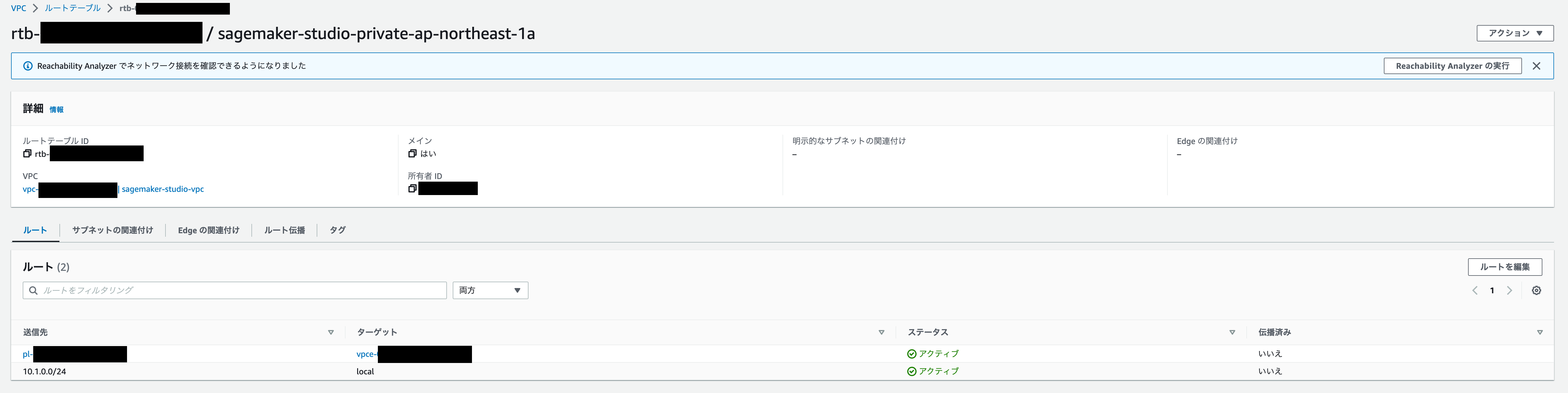This screenshot has height=393, width=1568.
Task: Focus the ルートをフィルタリング search field
Action: [x=234, y=291]
